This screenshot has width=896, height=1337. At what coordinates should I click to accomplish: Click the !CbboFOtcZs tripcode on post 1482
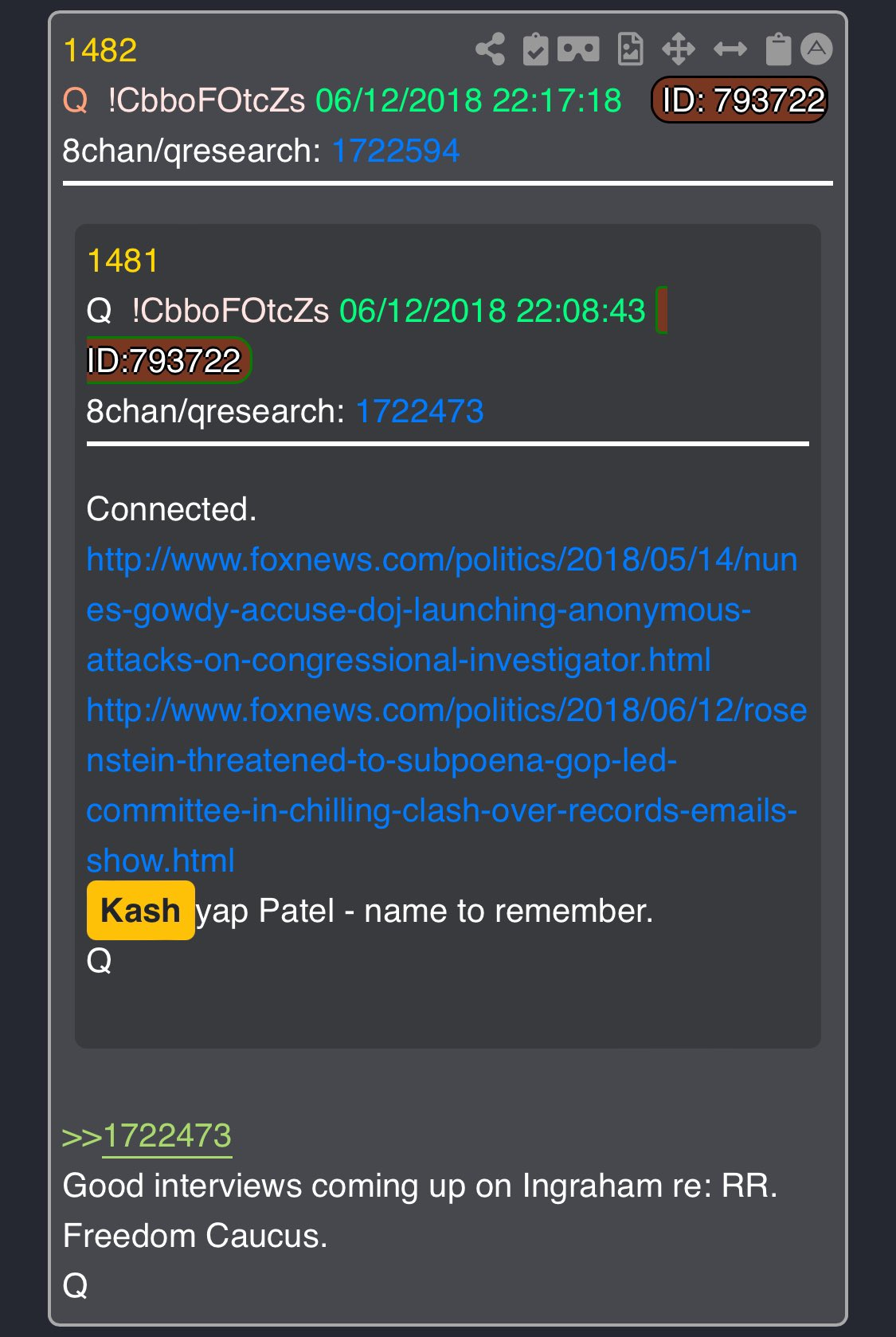tap(206, 100)
